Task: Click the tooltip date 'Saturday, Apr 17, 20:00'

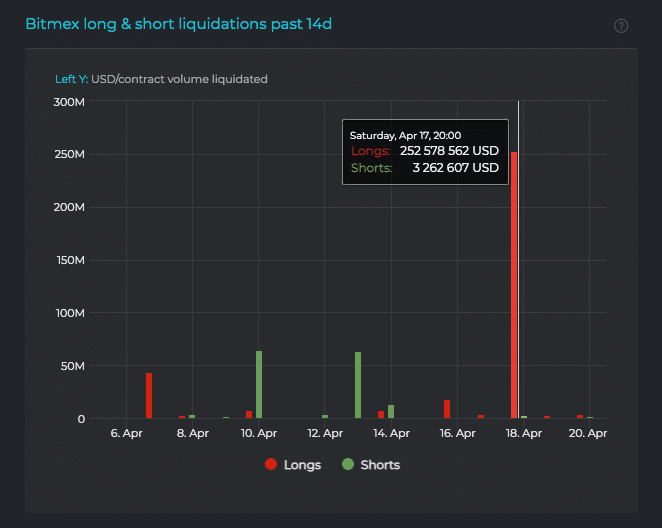Action: point(405,135)
